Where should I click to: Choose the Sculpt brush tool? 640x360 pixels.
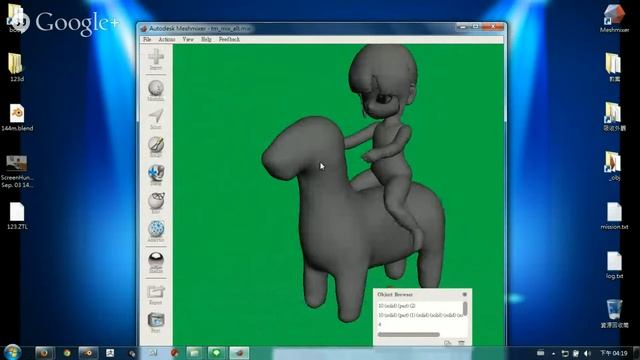(x=156, y=147)
